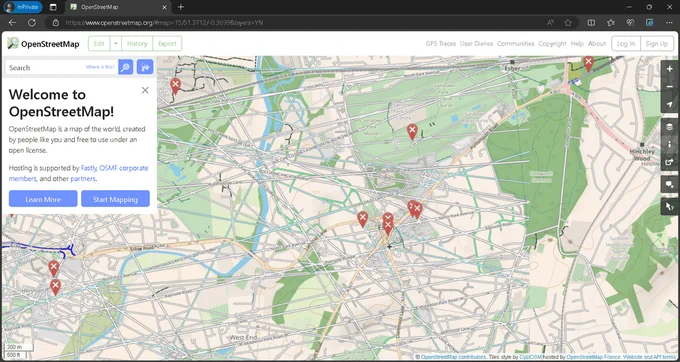Go back in the browser
Image resolution: width=680 pixels, height=362 pixels.
click(x=12, y=23)
